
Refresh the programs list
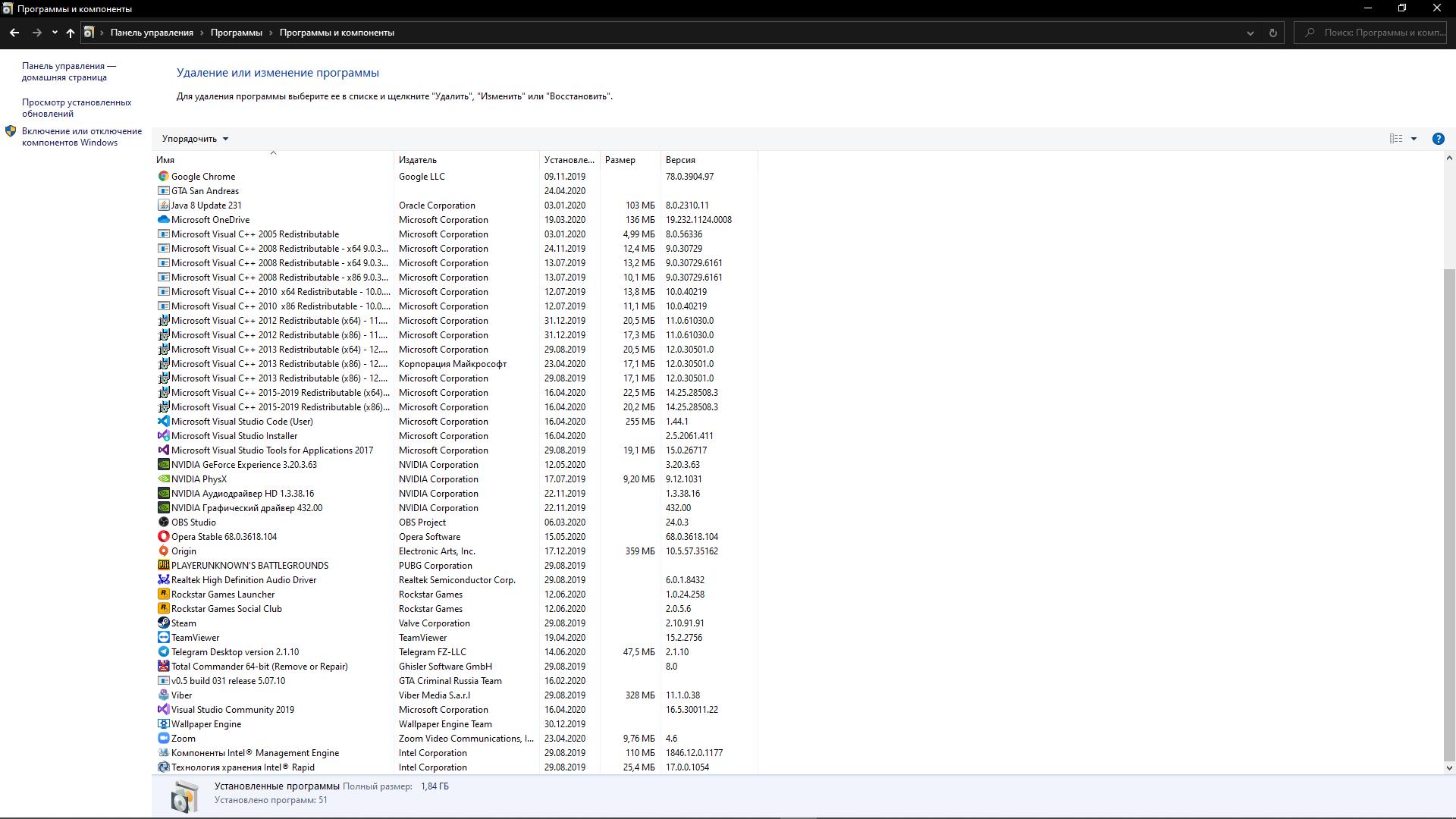[1272, 33]
